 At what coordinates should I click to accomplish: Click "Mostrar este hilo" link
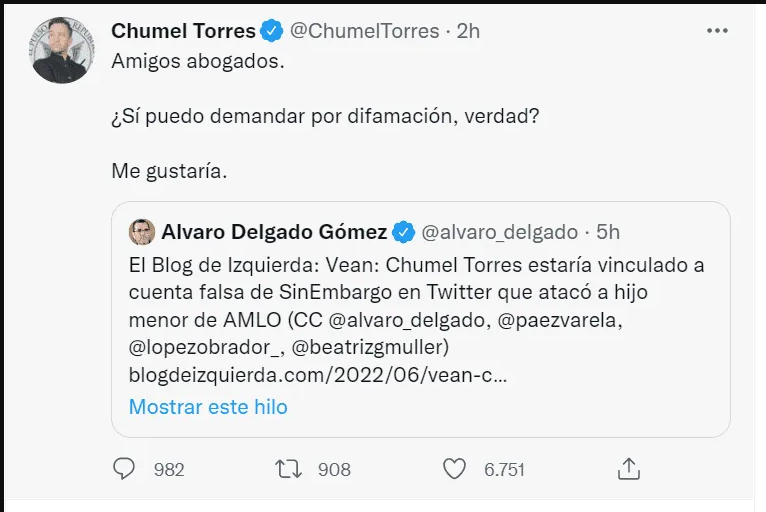[208, 407]
